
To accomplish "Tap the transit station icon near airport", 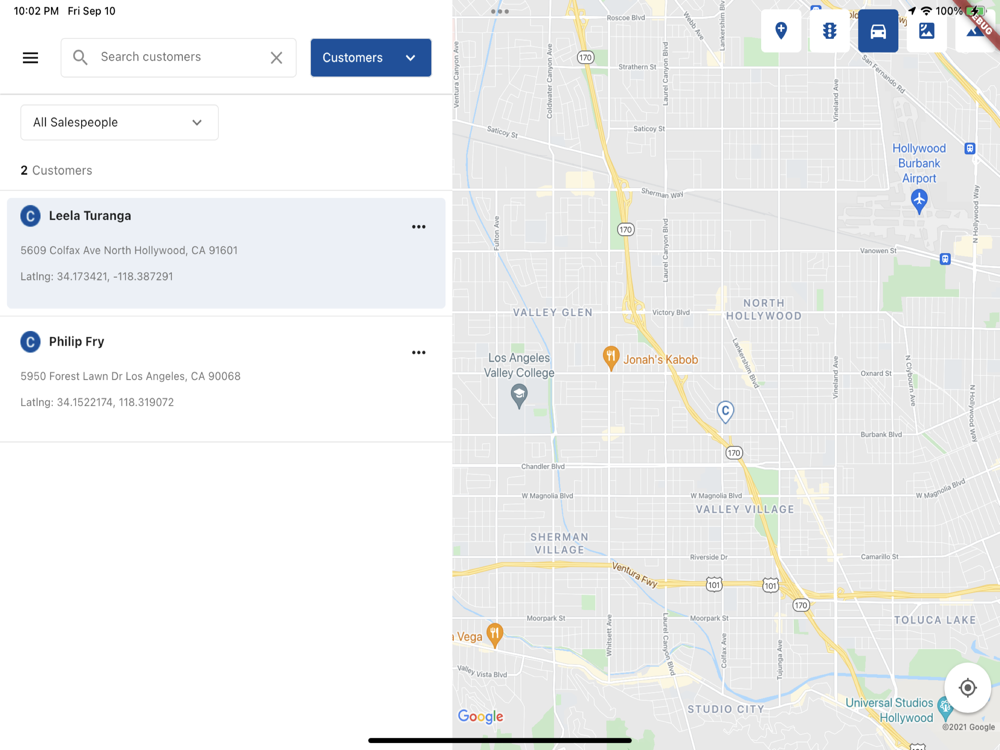I will click(x=969, y=149).
